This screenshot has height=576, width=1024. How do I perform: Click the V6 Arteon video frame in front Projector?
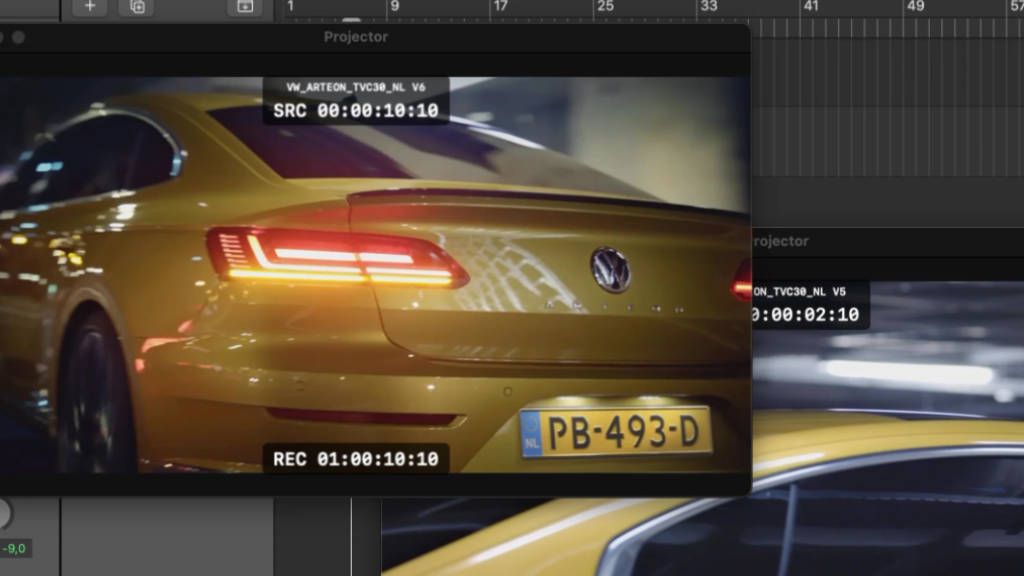pyautogui.click(x=374, y=275)
